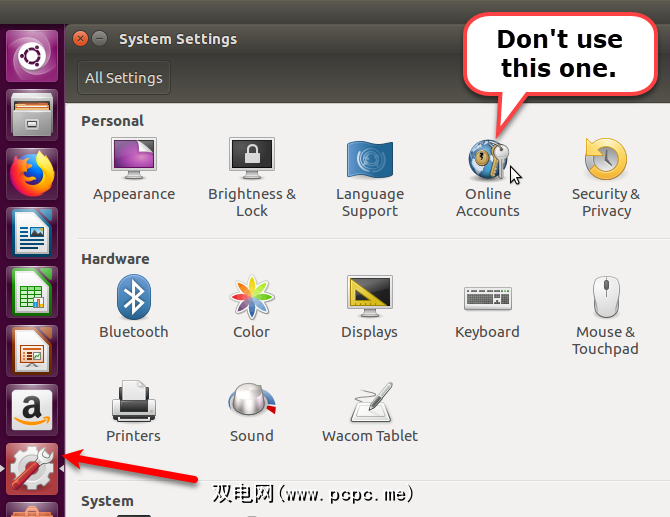This screenshot has height=517, width=670.
Task: Open Color settings
Action: [x=252, y=307]
